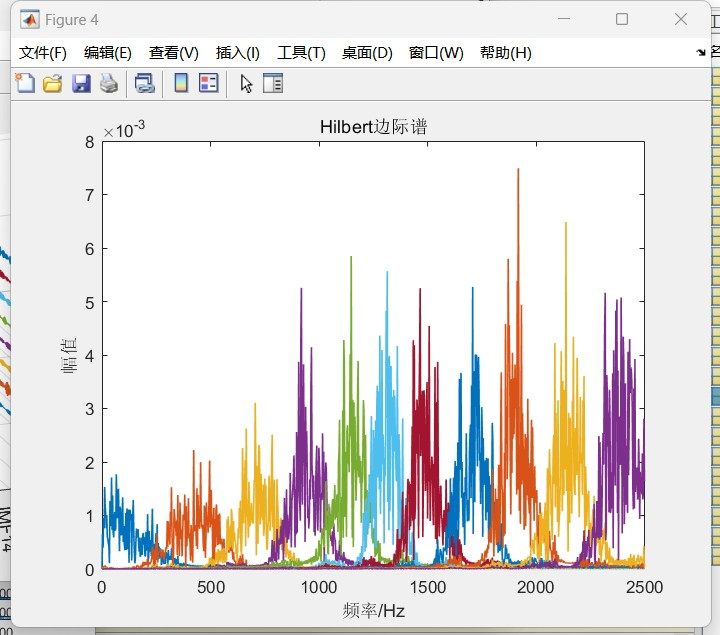Enable the Edit Plot arrow tool

246,84
